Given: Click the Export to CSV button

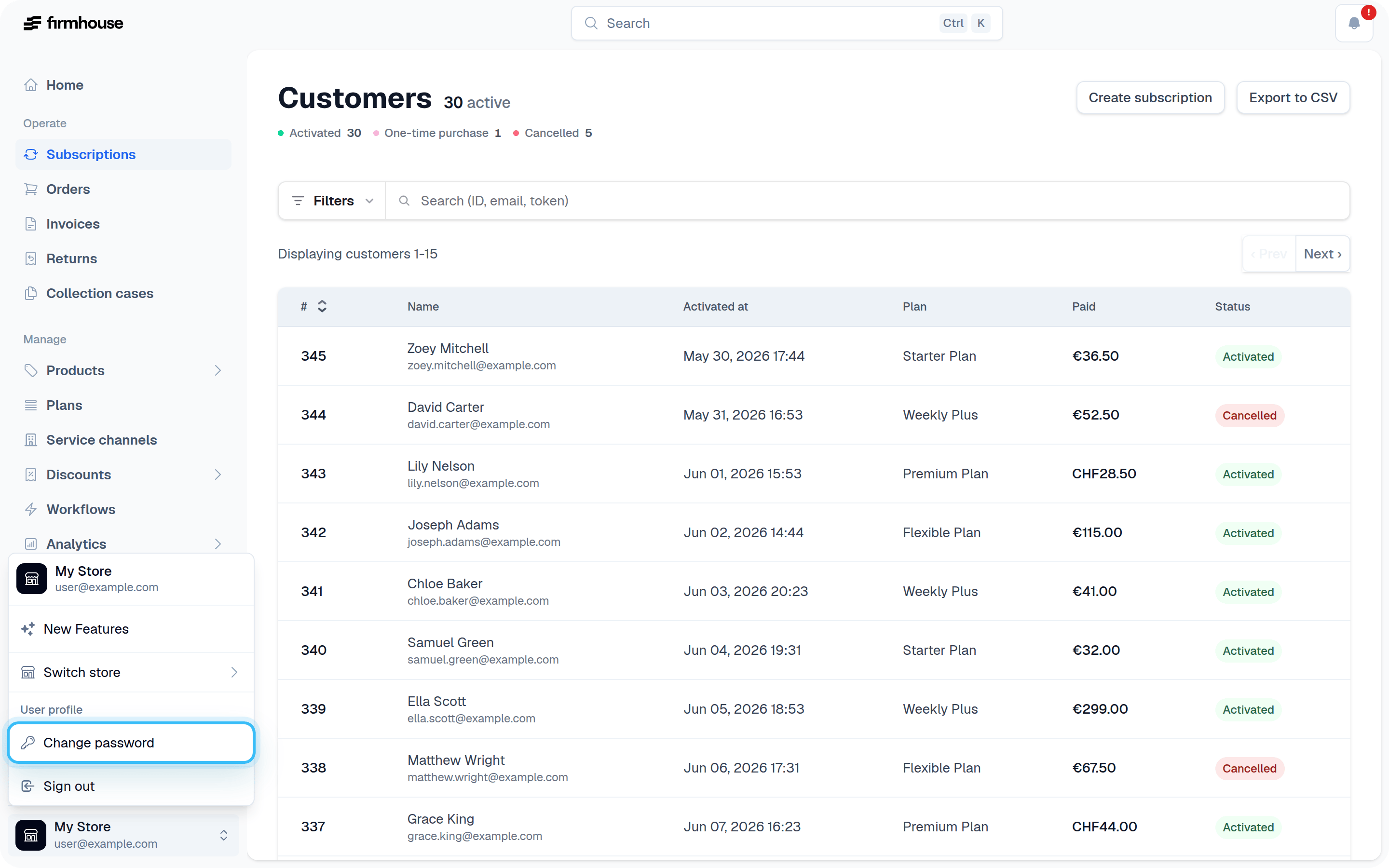Looking at the screenshot, I should pyautogui.click(x=1293, y=97).
